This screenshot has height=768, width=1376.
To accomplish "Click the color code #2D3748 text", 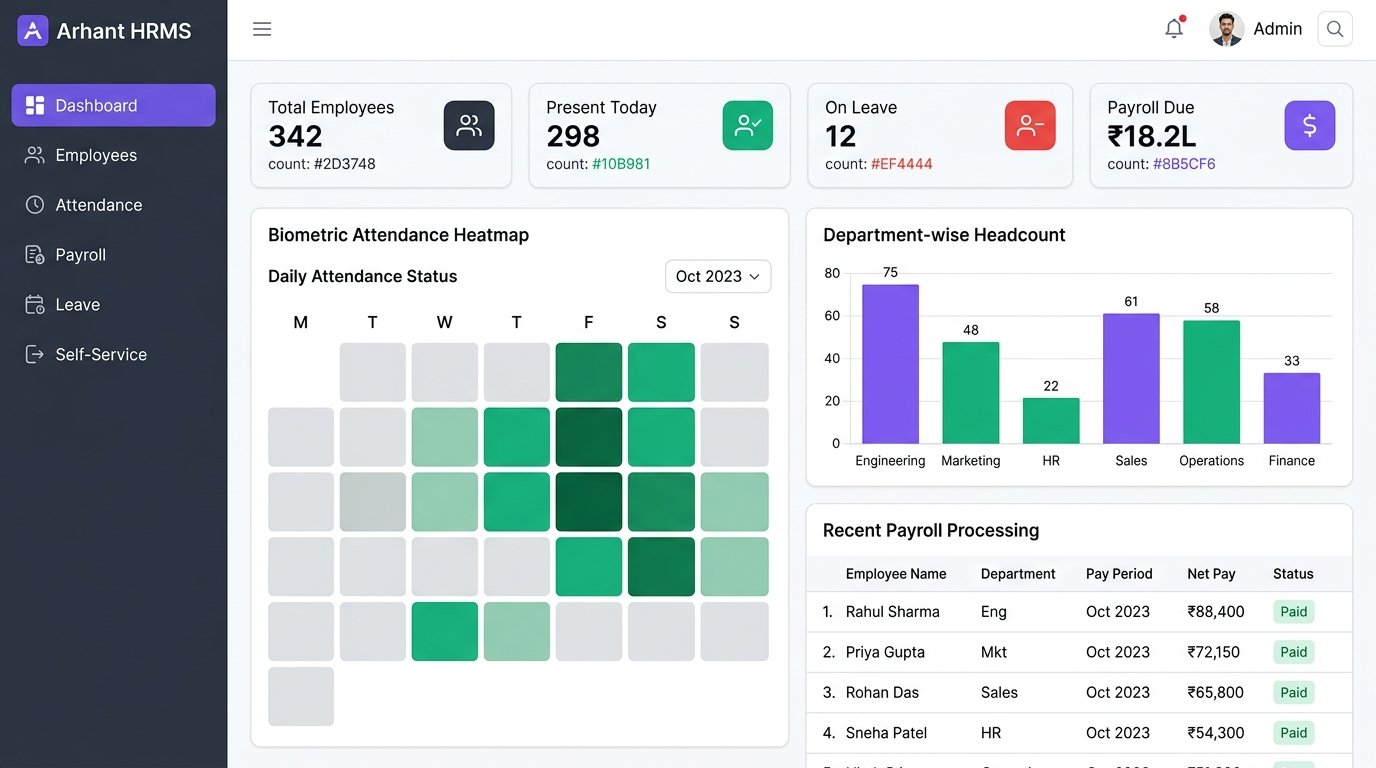I will (343, 164).
